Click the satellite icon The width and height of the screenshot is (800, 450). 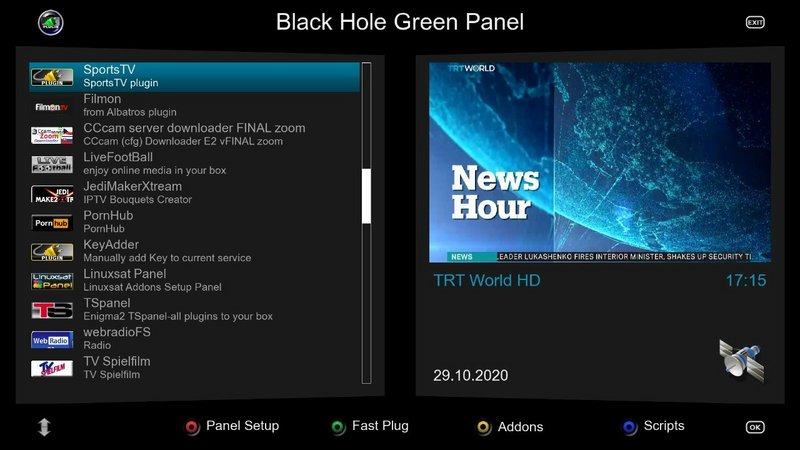tap(742, 361)
